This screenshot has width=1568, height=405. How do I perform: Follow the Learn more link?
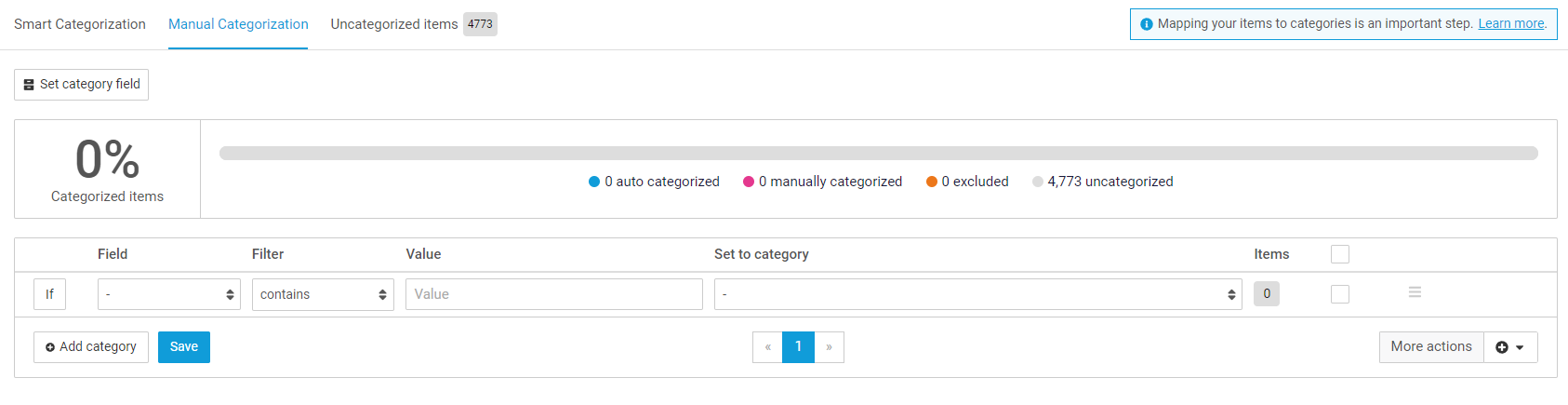tap(1511, 24)
